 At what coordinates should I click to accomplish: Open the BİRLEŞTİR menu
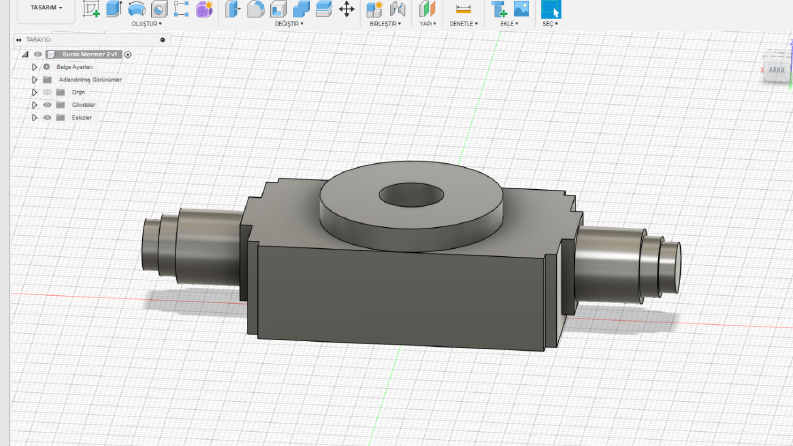pos(385,24)
